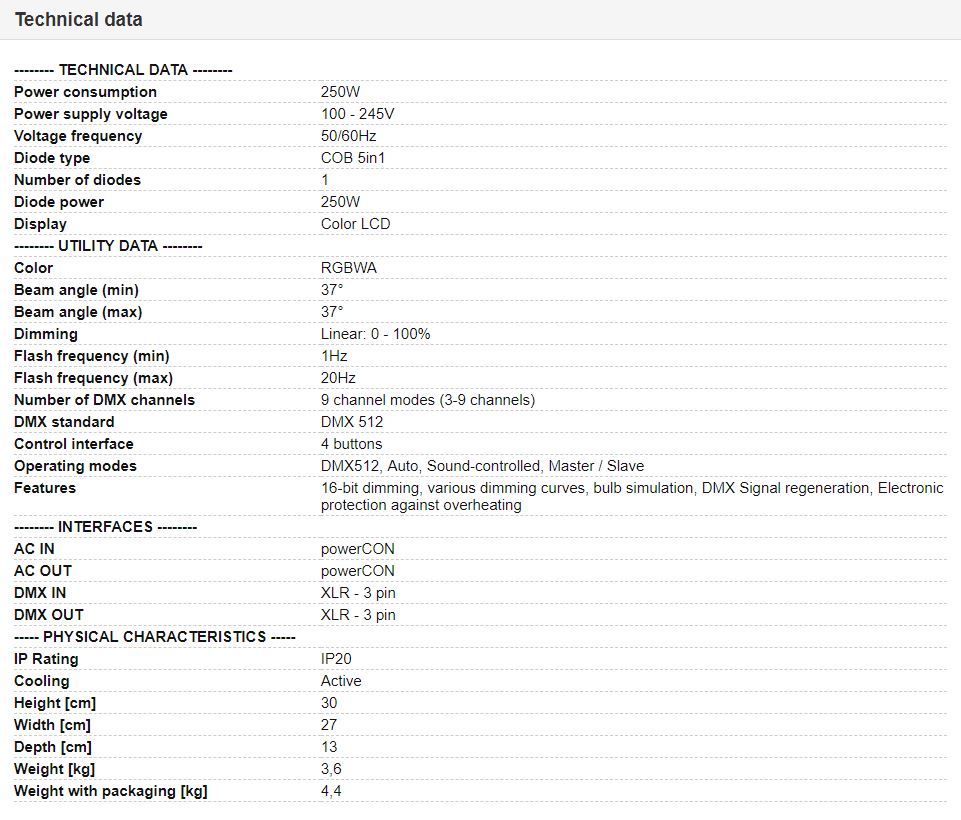Image resolution: width=961 pixels, height=820 pixels.
Task: Click the '20Hz' flash frequency value
Action: point(338,378)
